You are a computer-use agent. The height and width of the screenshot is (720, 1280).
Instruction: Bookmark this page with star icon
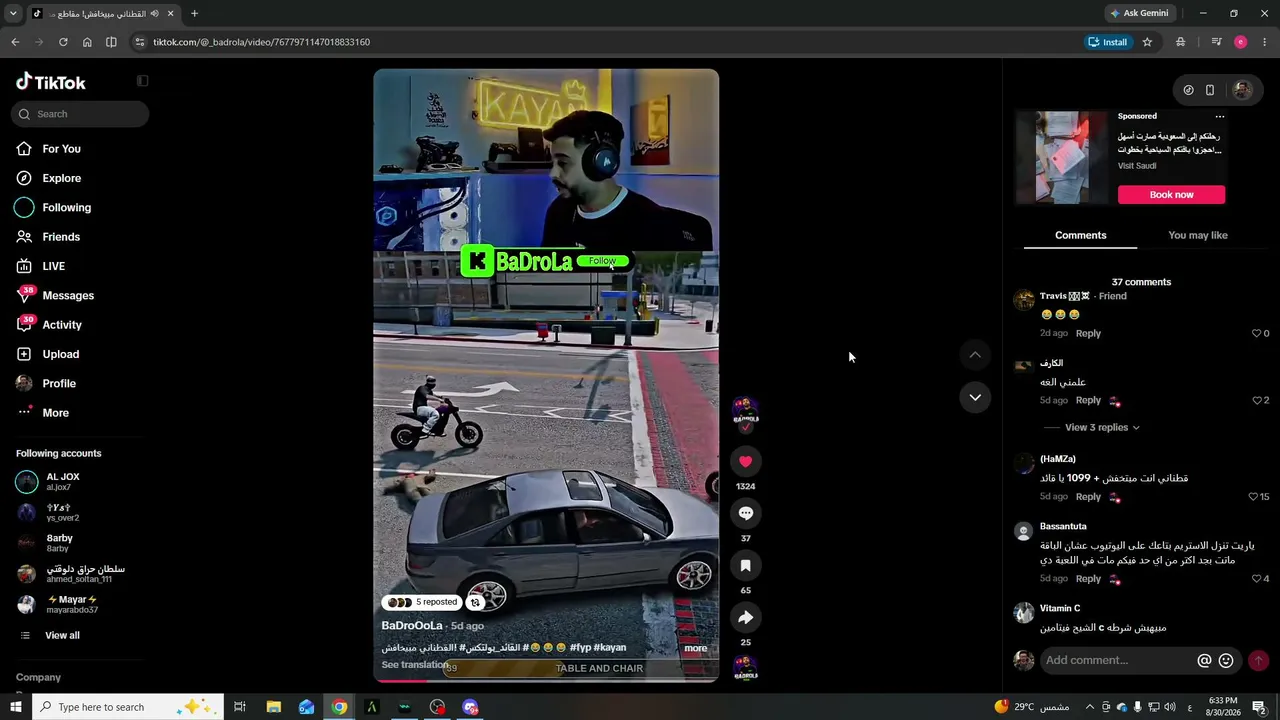tap(1147, 42)
